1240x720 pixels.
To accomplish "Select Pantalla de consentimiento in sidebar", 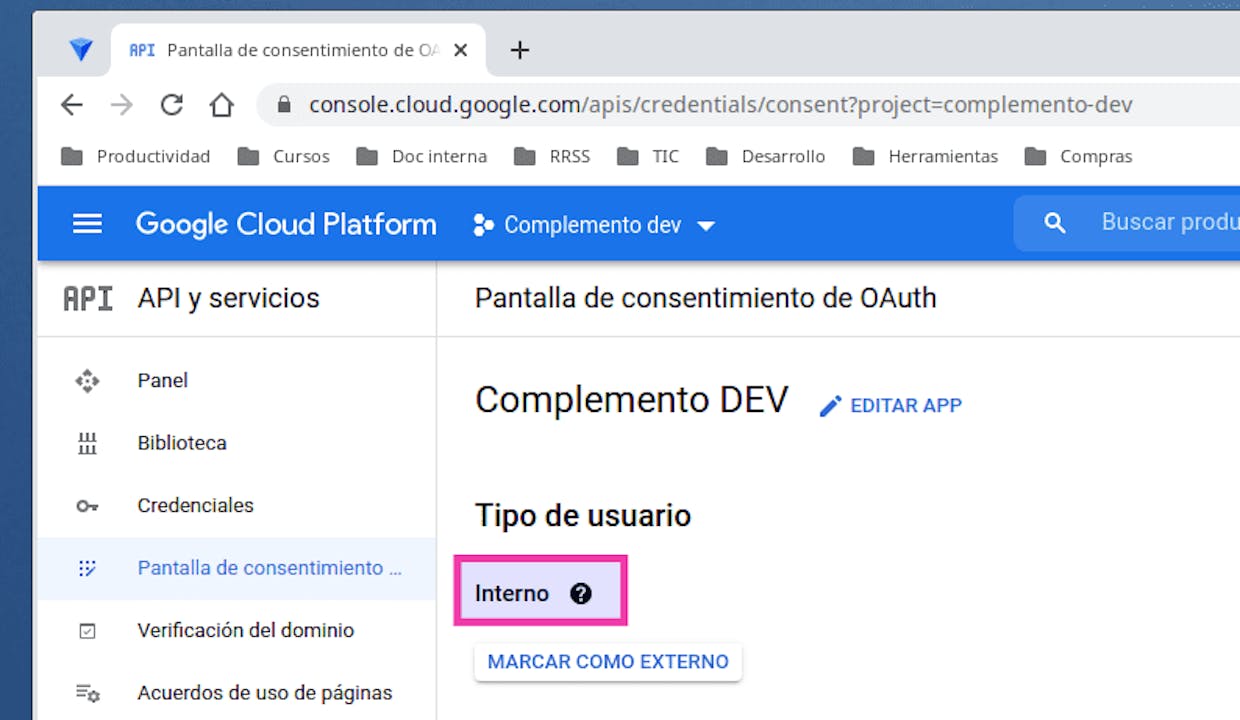I will [x=237, y=568].
